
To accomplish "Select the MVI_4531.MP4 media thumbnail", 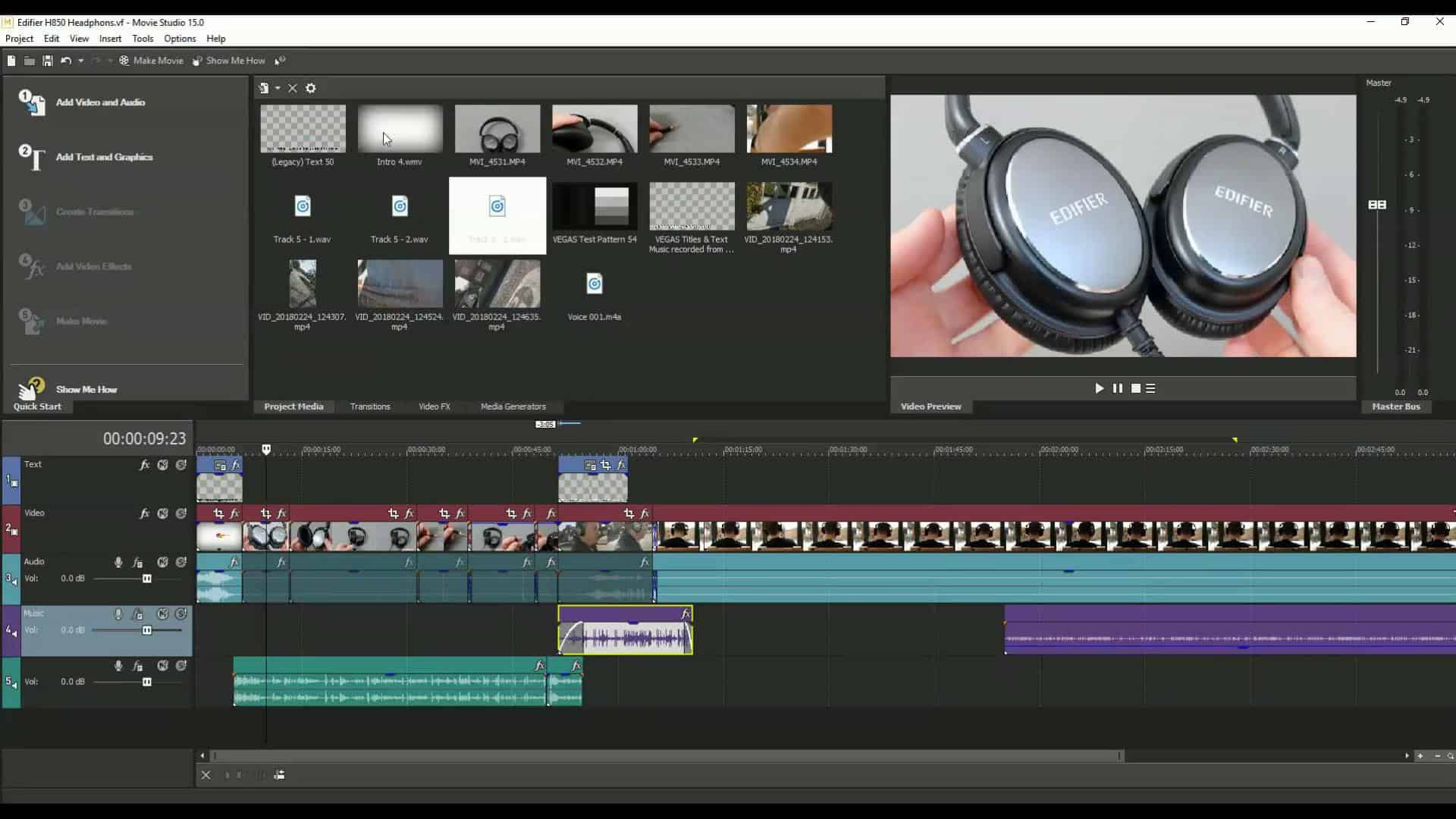I will pos(497,129).
